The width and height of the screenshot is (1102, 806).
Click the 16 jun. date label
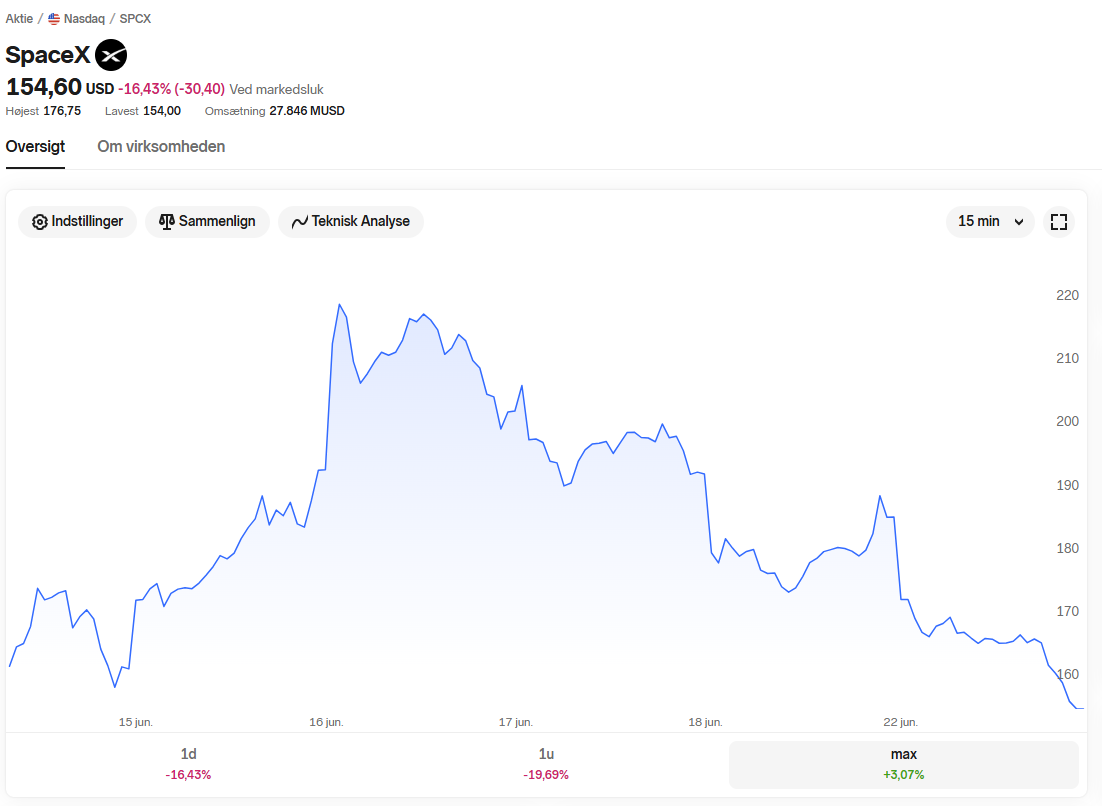tap(326, 722)
